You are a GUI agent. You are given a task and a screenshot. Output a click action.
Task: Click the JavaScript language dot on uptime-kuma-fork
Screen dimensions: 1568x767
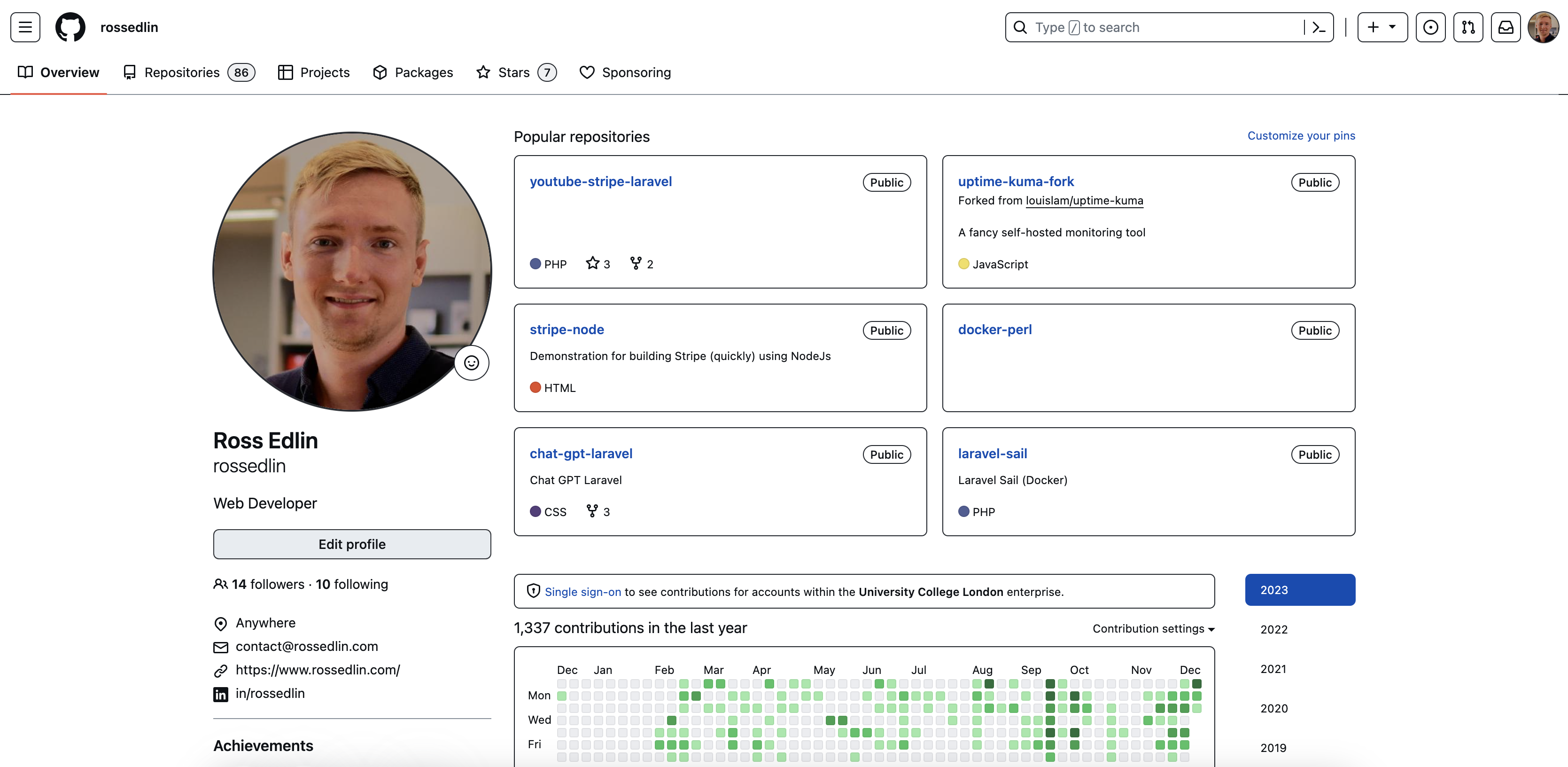(963, 264)
